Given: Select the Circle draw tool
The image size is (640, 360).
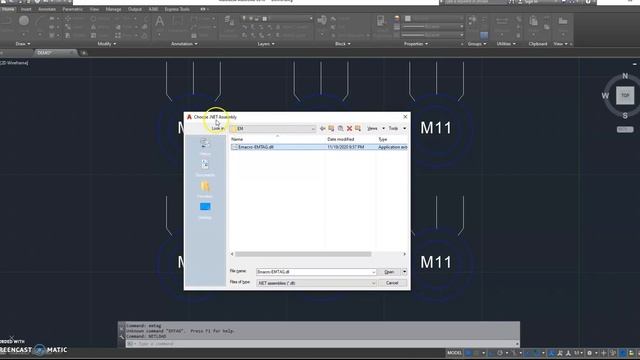Looking at the screenshot, I should tap(24, 20).
